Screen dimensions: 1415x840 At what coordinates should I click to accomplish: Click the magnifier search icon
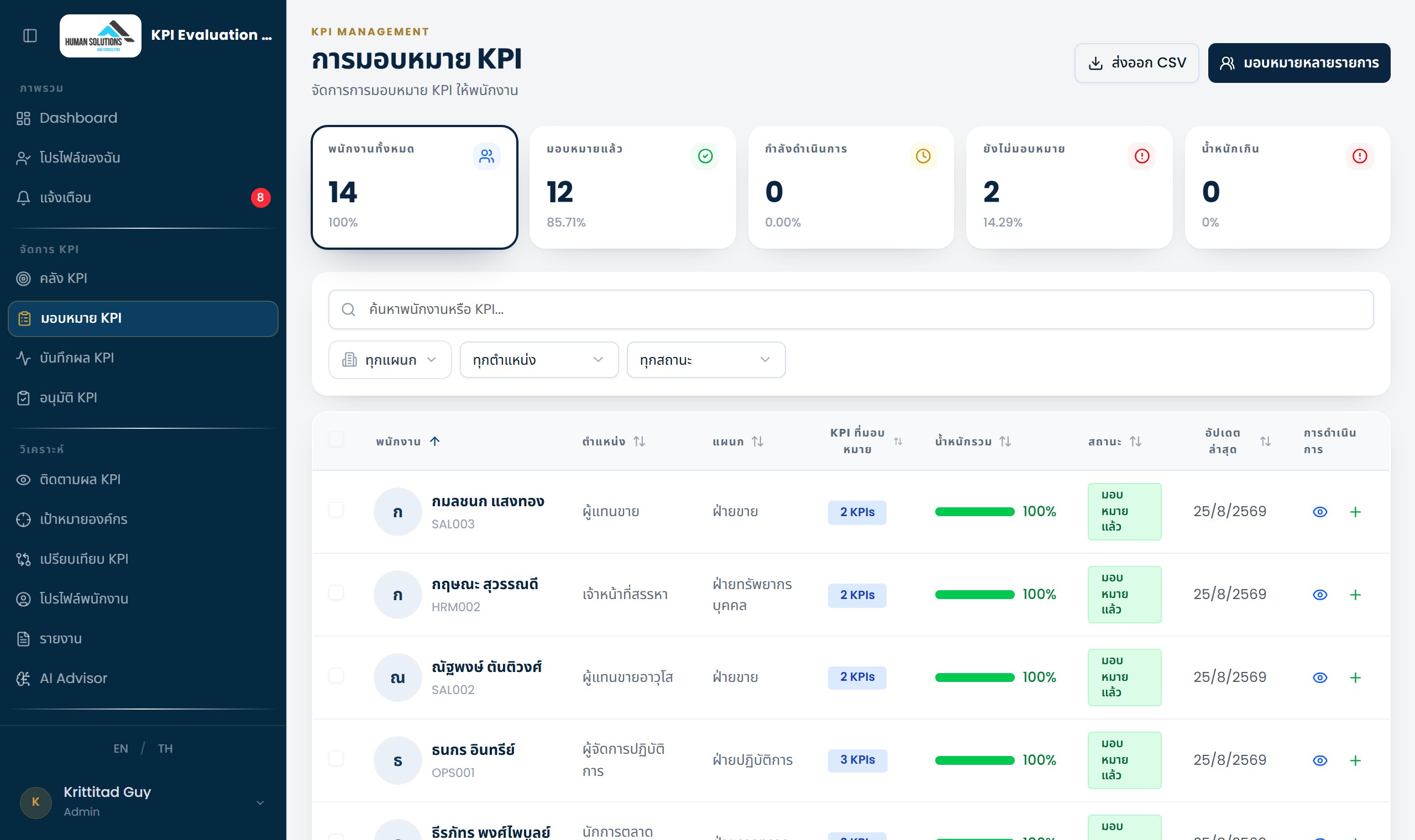tap(349, 309)
